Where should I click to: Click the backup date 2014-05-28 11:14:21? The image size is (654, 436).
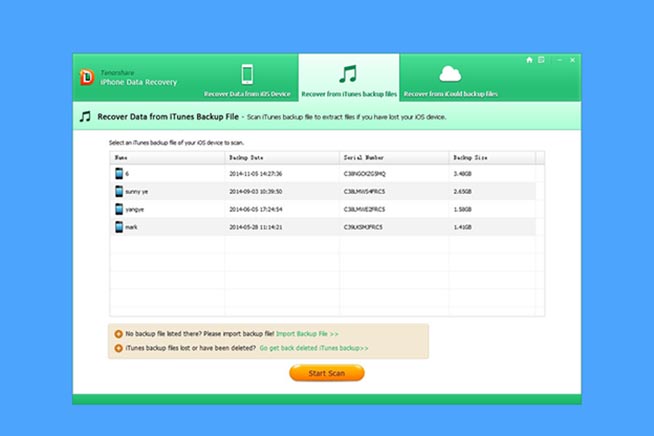point(256,227)
